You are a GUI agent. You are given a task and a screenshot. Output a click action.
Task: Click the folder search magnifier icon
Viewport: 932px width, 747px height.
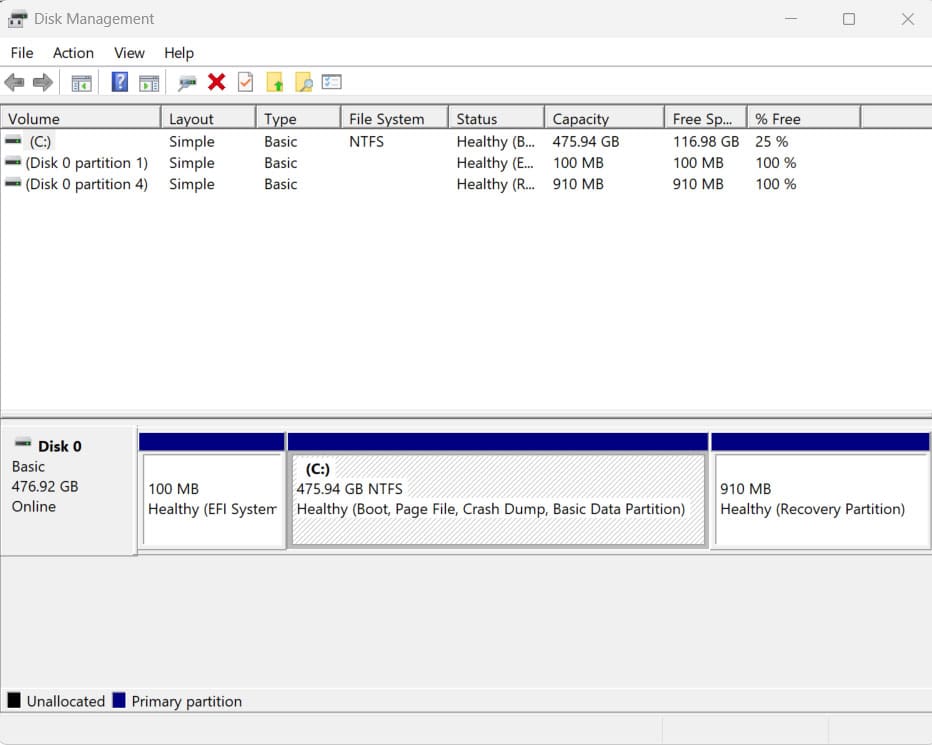click(x=304, y=82)
